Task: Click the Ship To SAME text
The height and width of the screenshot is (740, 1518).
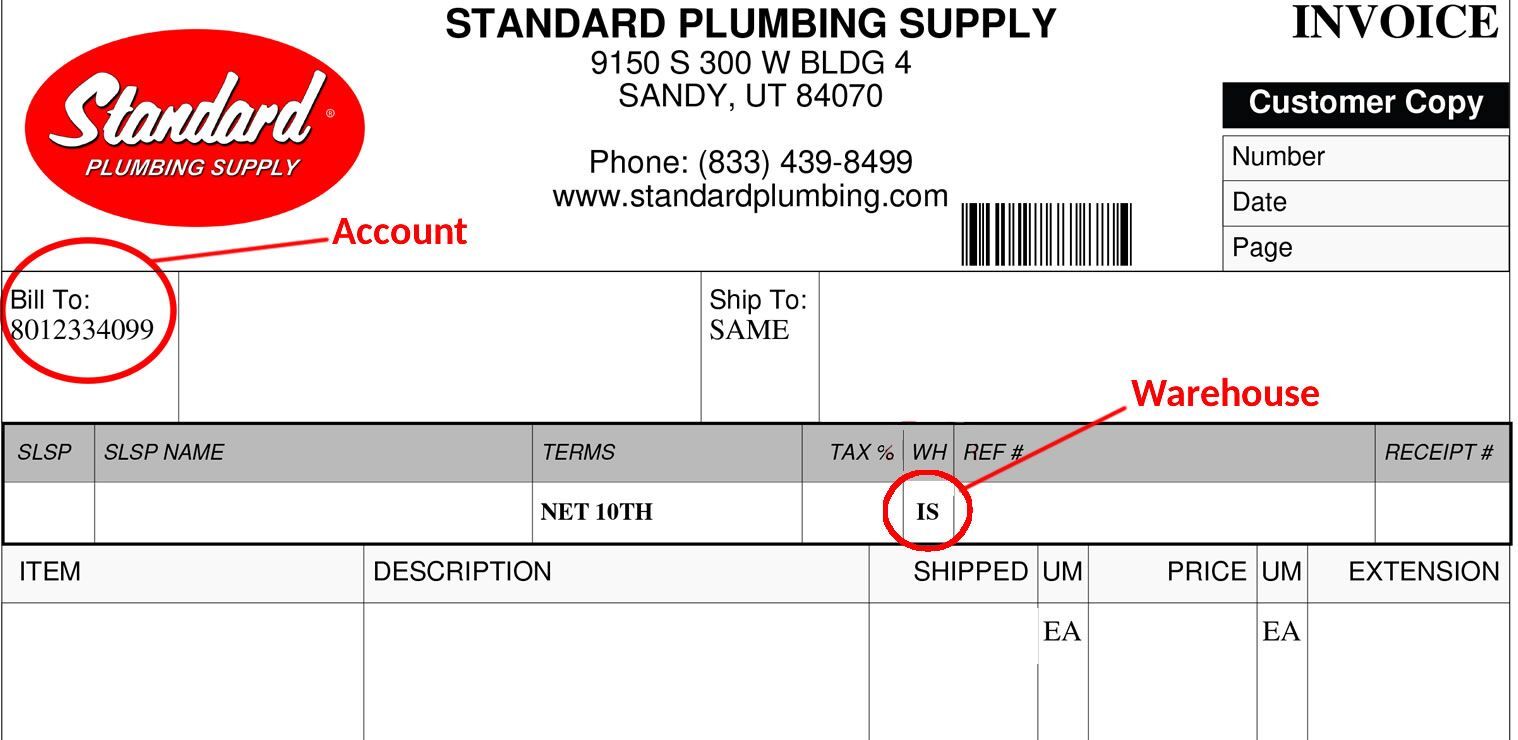Action: coord(749,331)
